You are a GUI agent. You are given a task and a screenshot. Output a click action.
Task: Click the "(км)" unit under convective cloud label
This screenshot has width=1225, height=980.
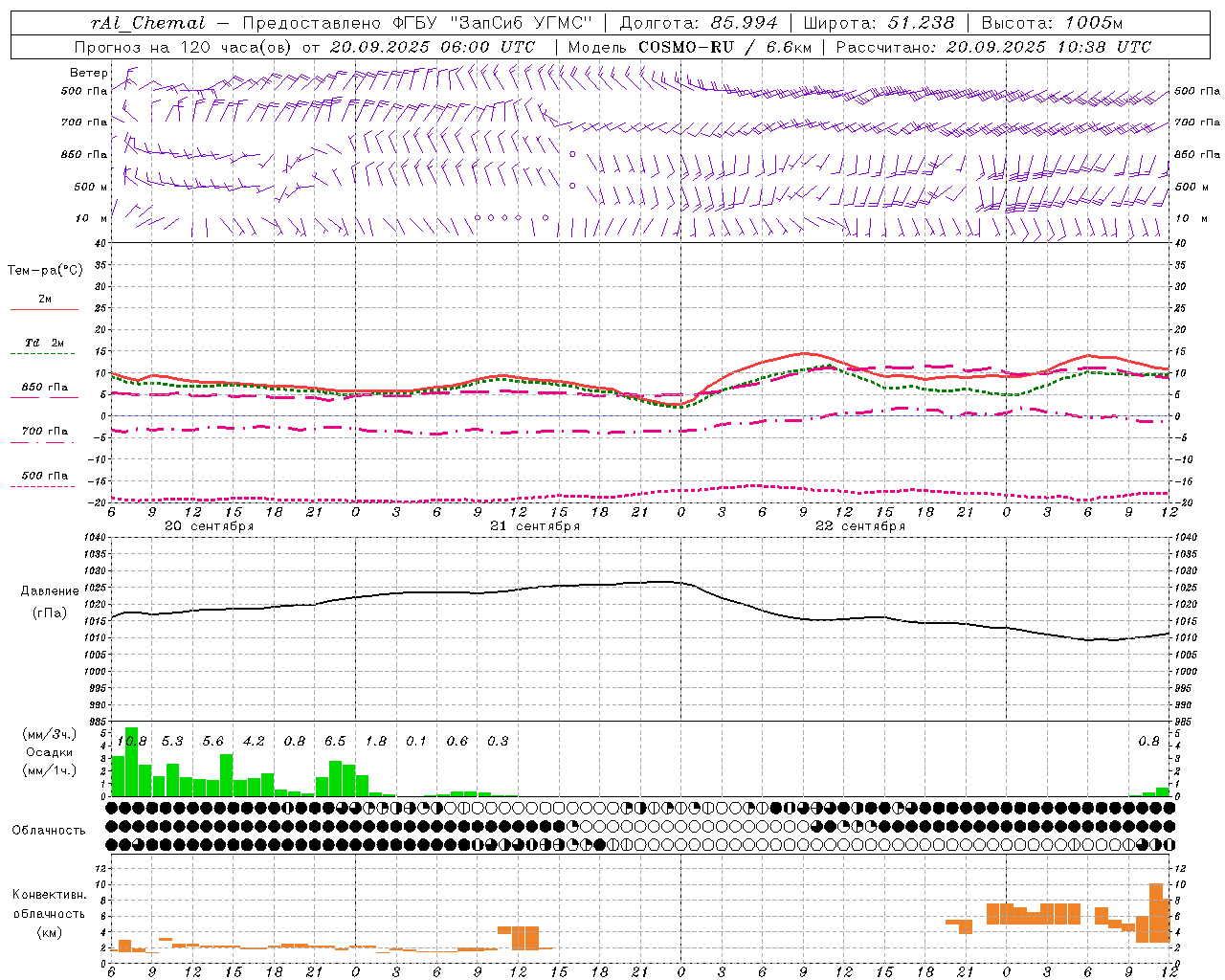click(50, 932)
